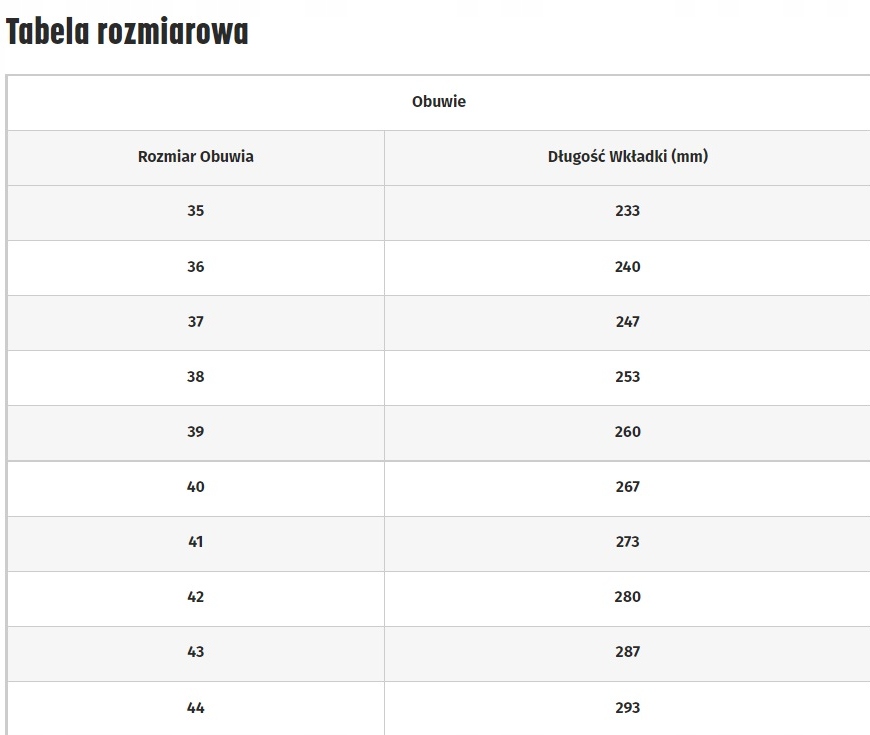
Task: Select shoe size 43 cell
Action: 196,652
